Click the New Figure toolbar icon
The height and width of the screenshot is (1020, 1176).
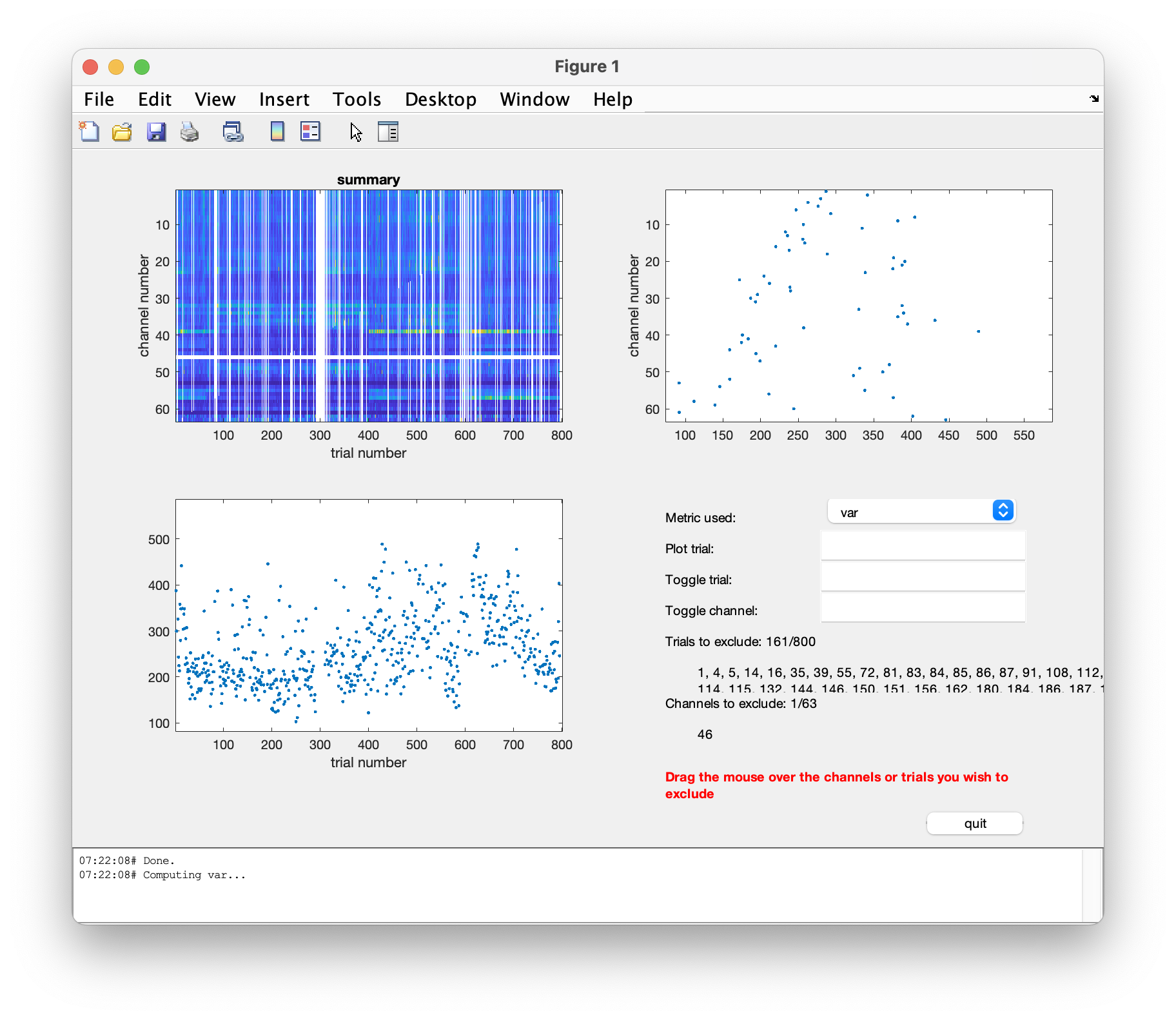click(89, 132)
